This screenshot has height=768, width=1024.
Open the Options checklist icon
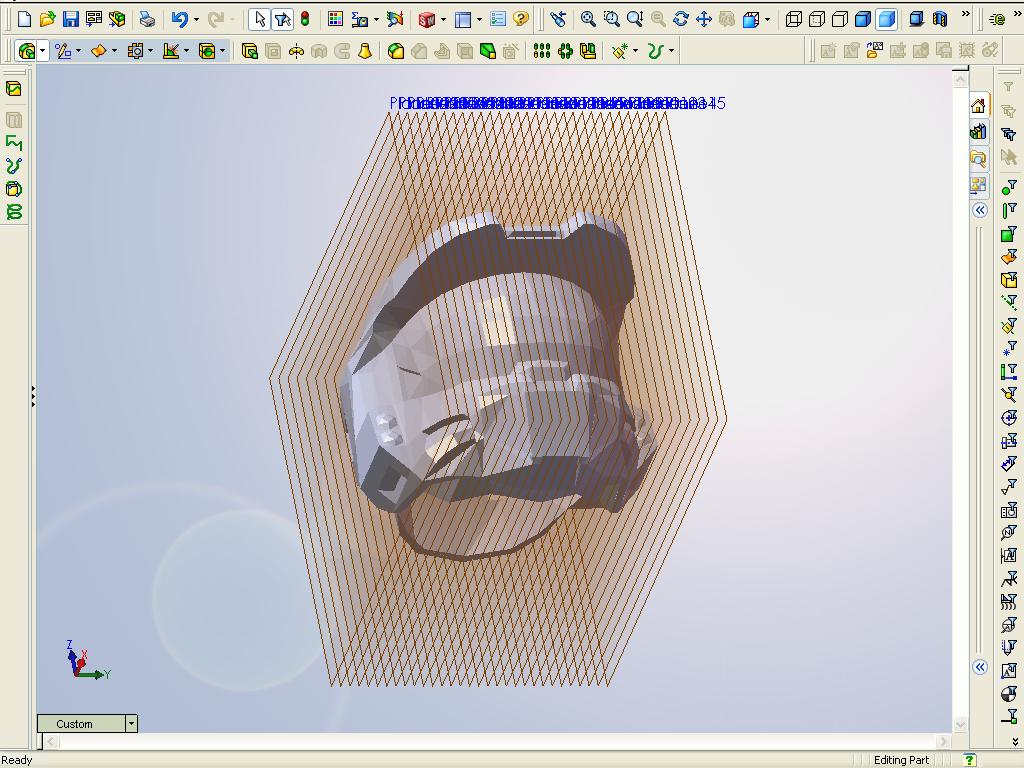point(498,19)
